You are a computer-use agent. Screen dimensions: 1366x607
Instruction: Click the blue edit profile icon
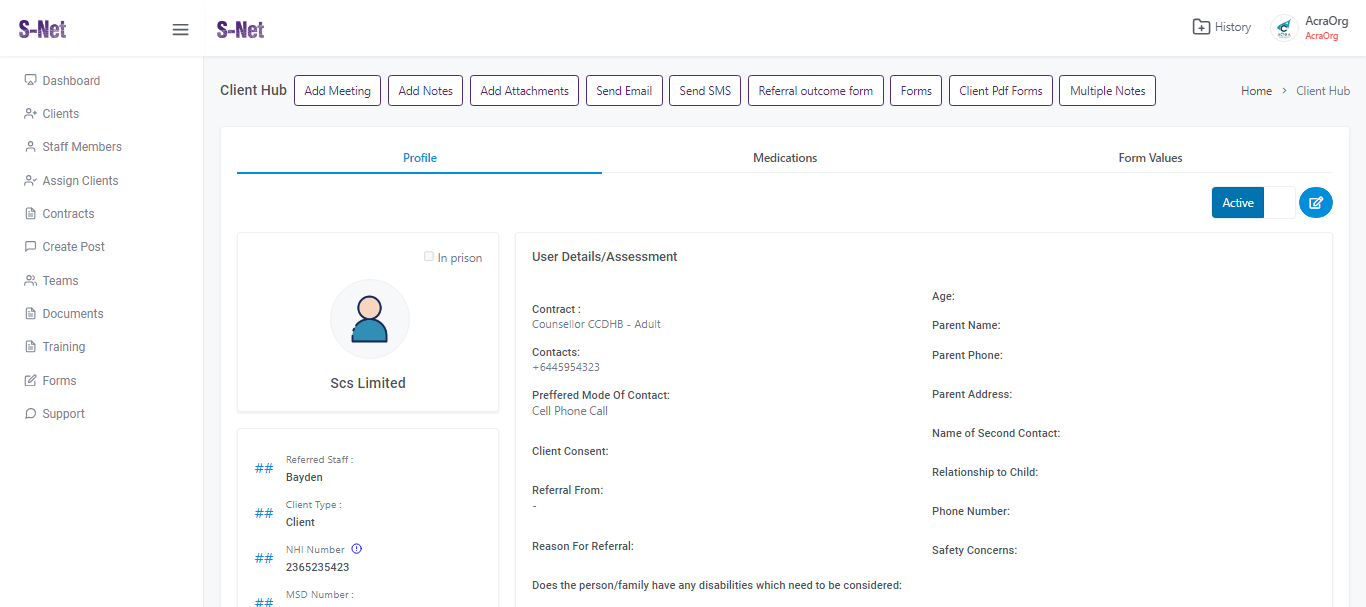click(x=1316, y=203)
